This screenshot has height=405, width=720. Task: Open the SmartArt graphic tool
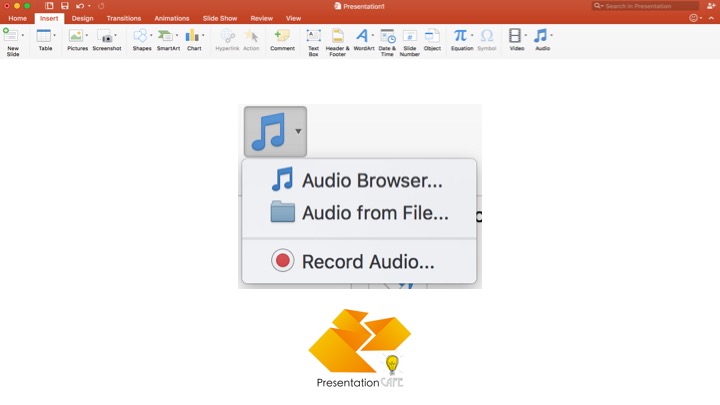pos(167,38)
